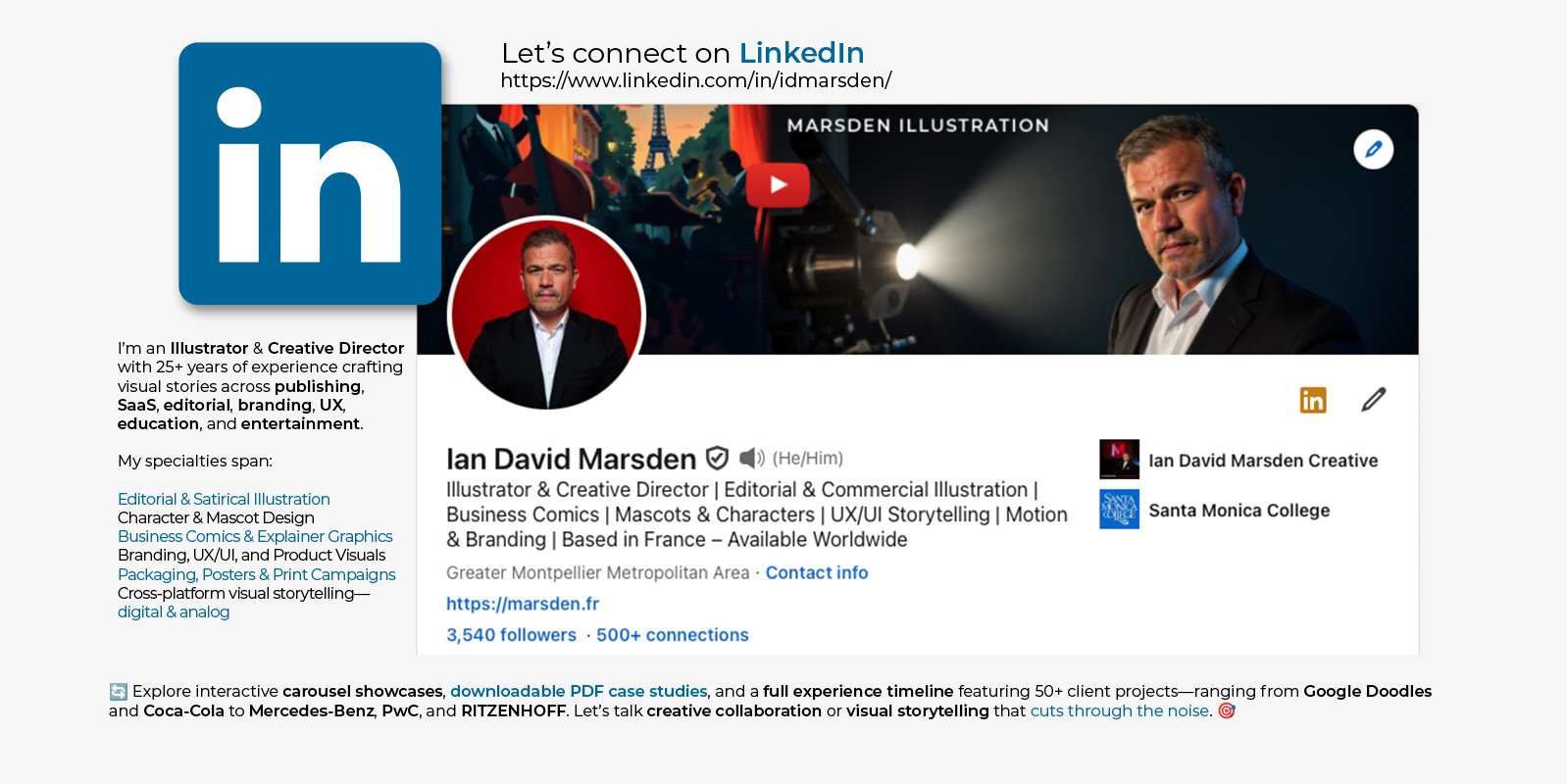Open the round profile photo

(x=546, y=314)
